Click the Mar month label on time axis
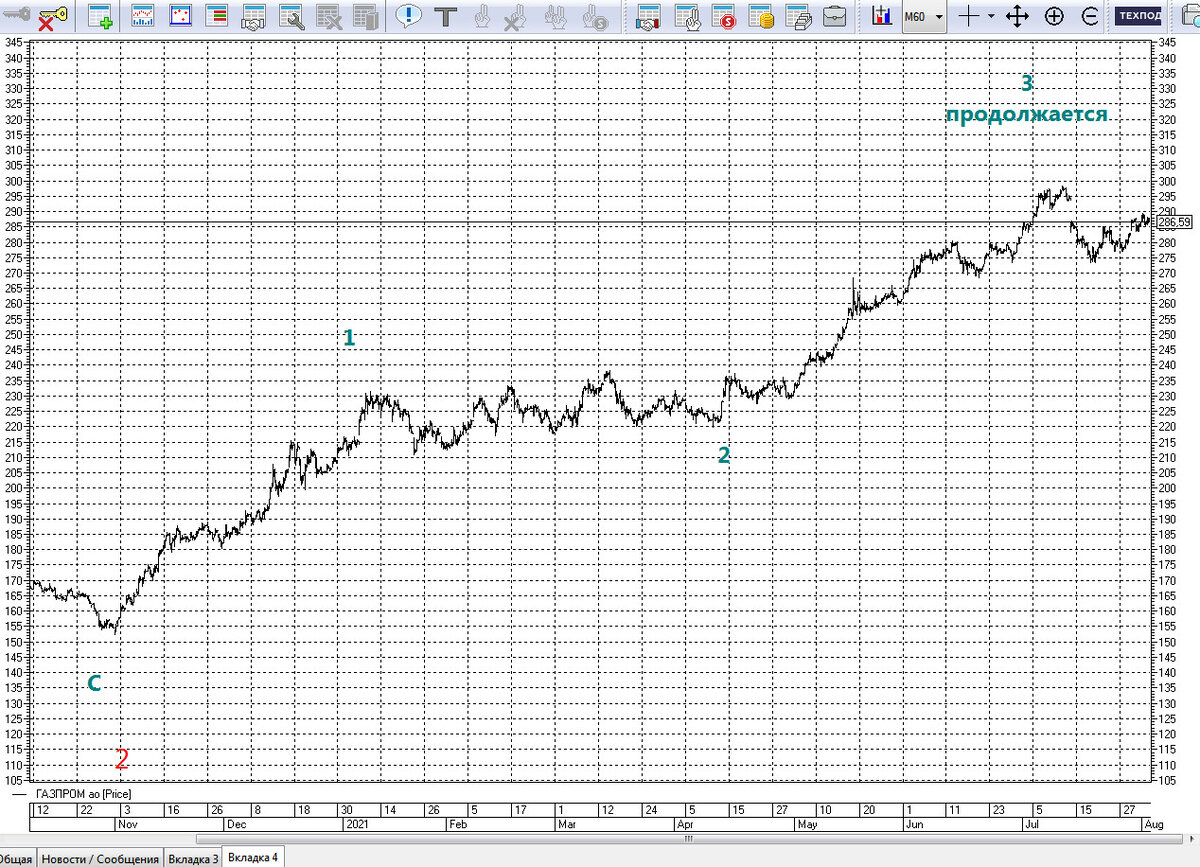 [567, 825]
